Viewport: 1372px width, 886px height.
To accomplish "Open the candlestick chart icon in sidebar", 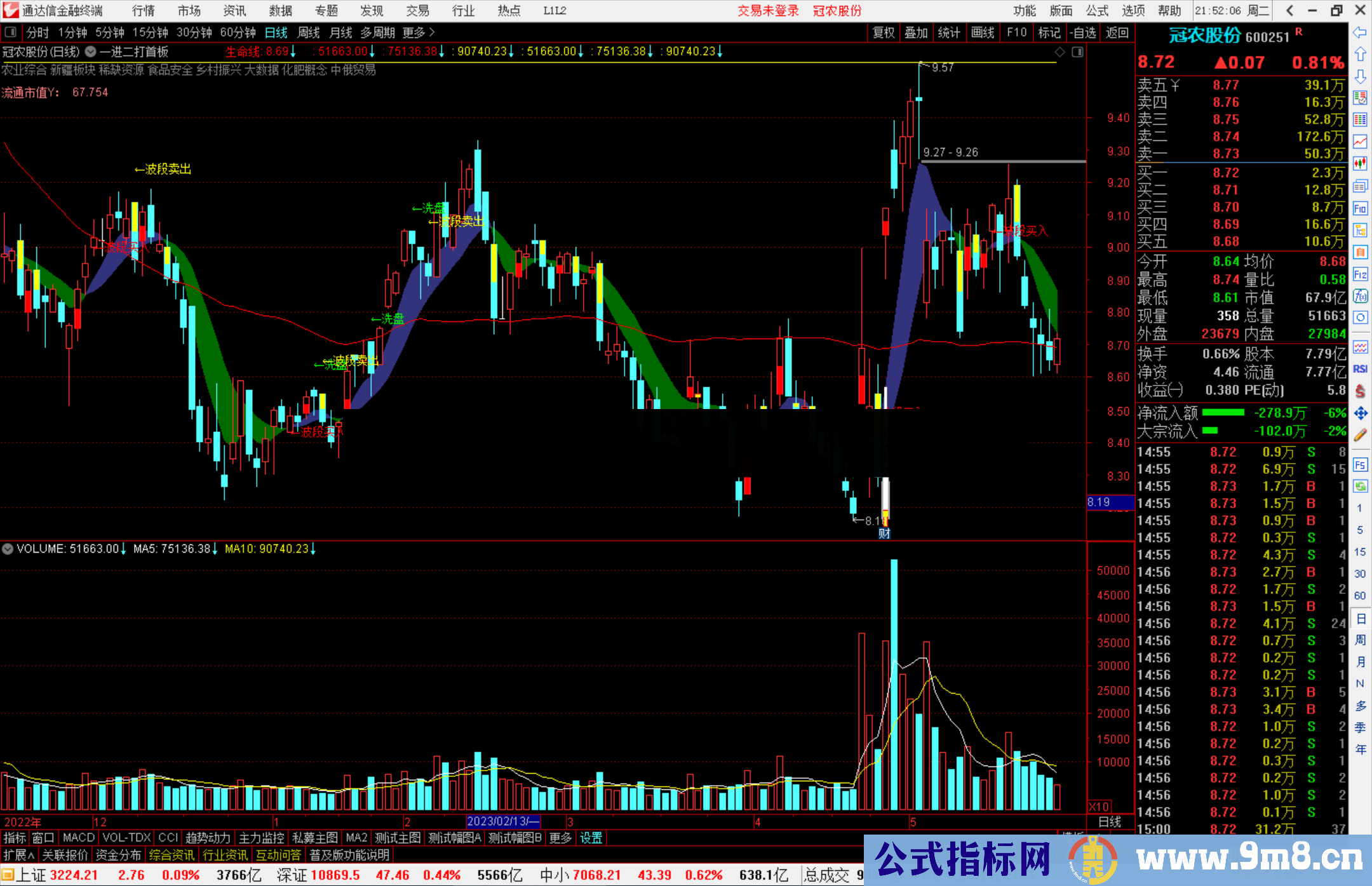I will [1360, 164].
